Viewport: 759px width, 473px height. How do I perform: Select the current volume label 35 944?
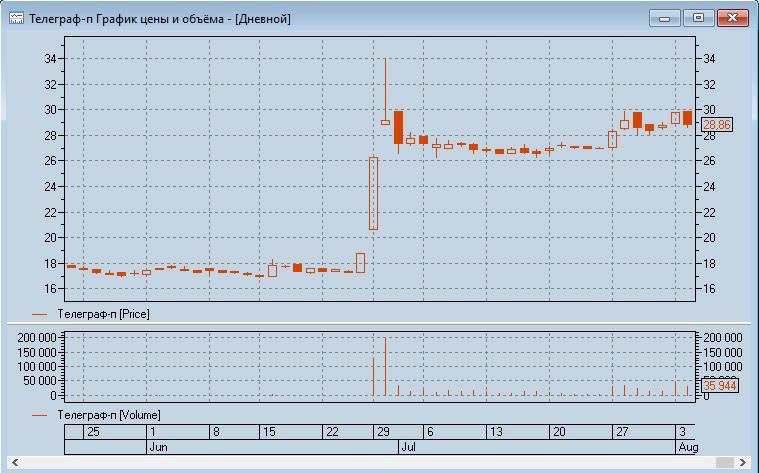point(720,385)
